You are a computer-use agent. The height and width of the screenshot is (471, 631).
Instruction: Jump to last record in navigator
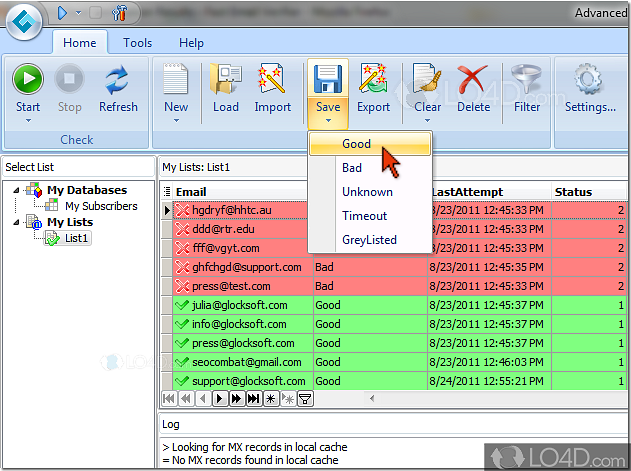coord(253,399)
